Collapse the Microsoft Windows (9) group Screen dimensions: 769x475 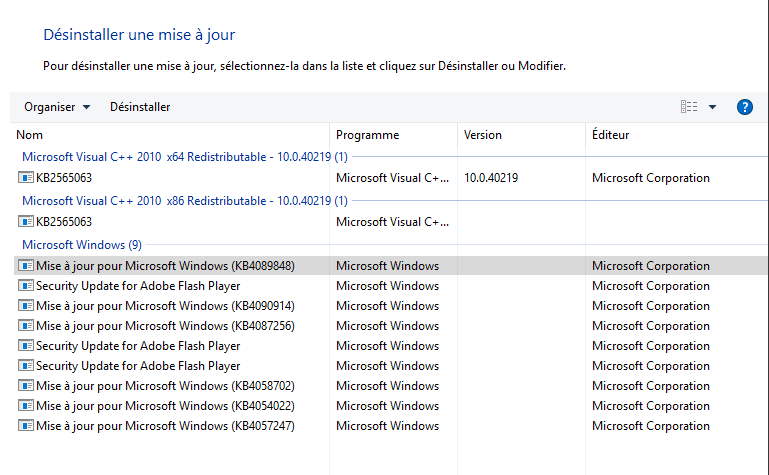coord(82,245)
